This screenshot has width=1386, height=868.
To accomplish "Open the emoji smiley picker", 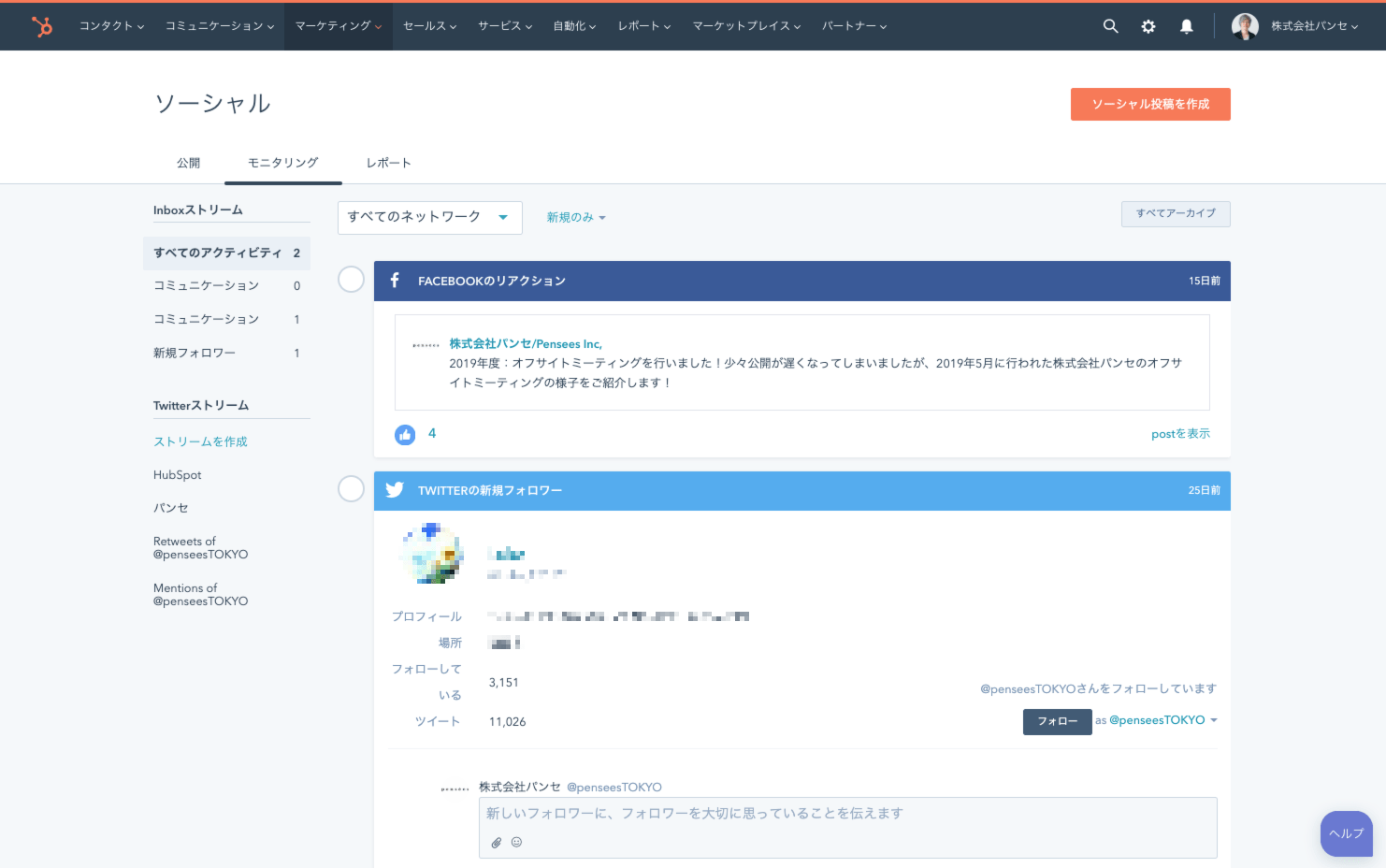I will pyautogui.click(x=516, y=842).
